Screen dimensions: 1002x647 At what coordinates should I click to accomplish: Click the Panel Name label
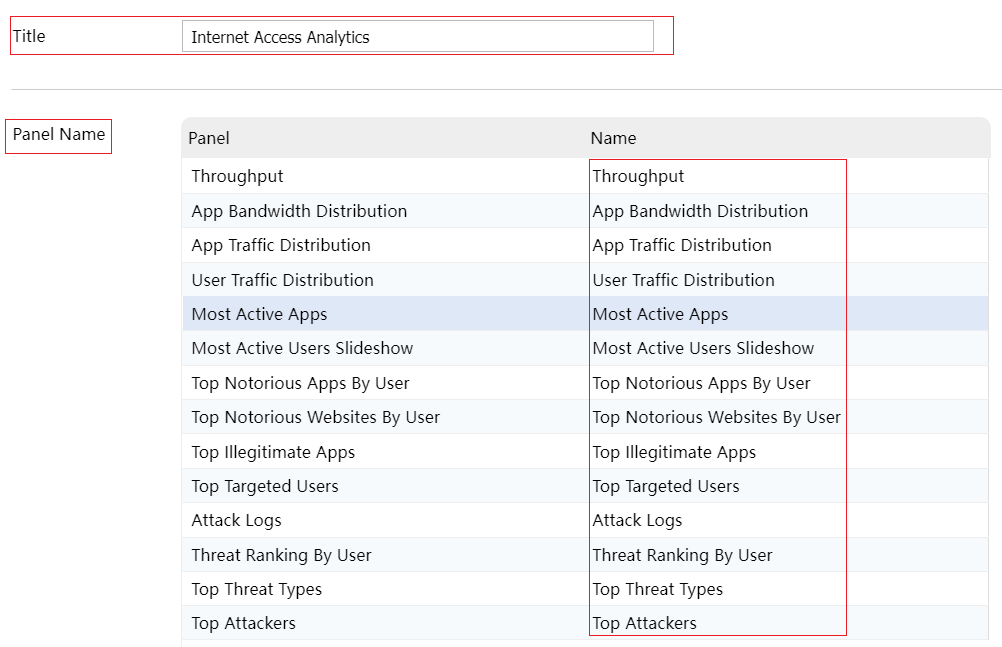pyautogui.click(x=59, y=135)
